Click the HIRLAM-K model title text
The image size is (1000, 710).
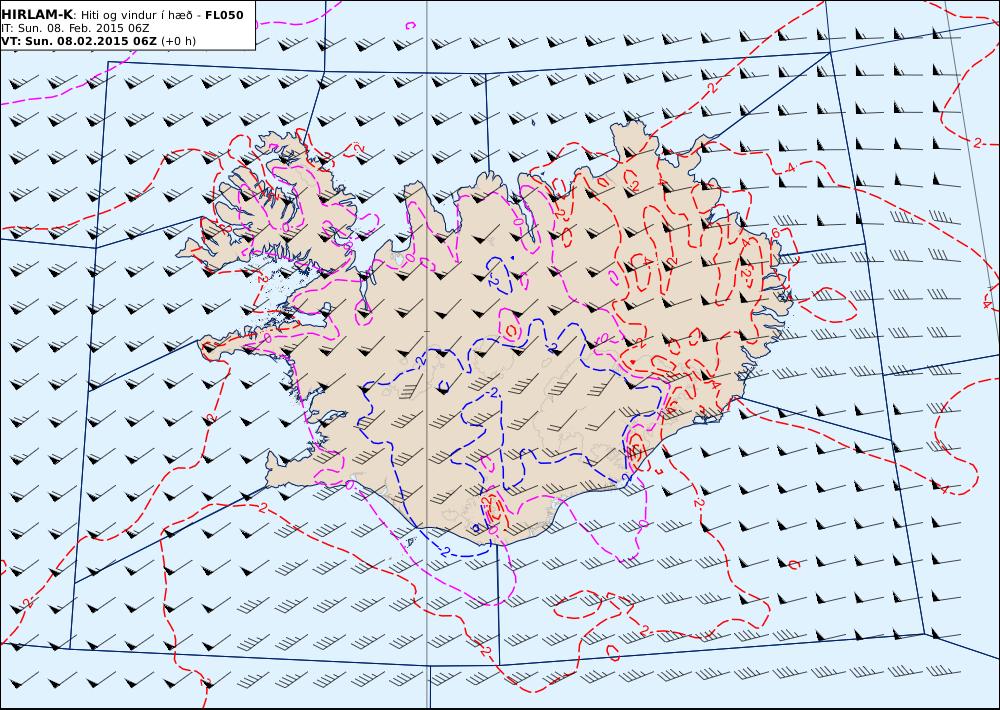pos(38,15)
